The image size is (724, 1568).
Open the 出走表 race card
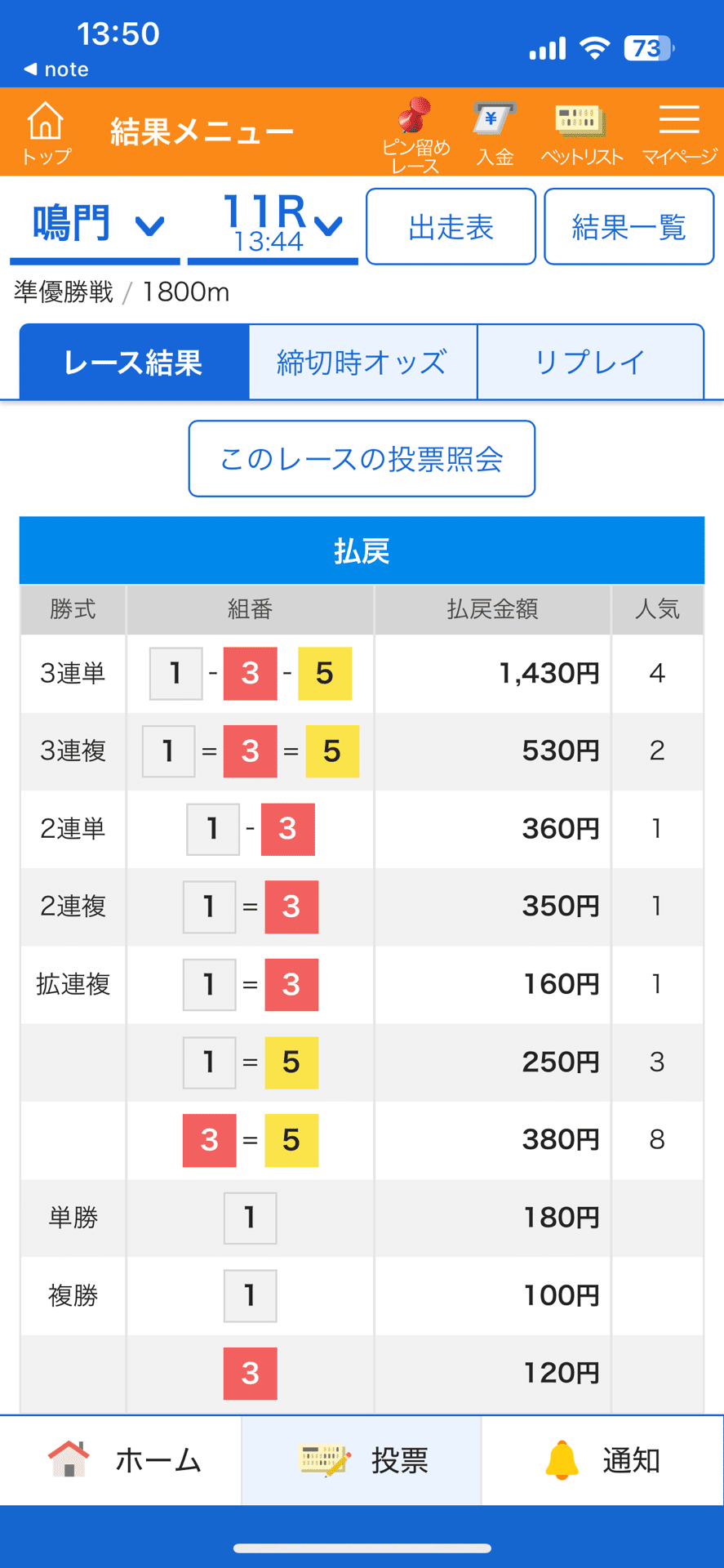click(451, 226)
